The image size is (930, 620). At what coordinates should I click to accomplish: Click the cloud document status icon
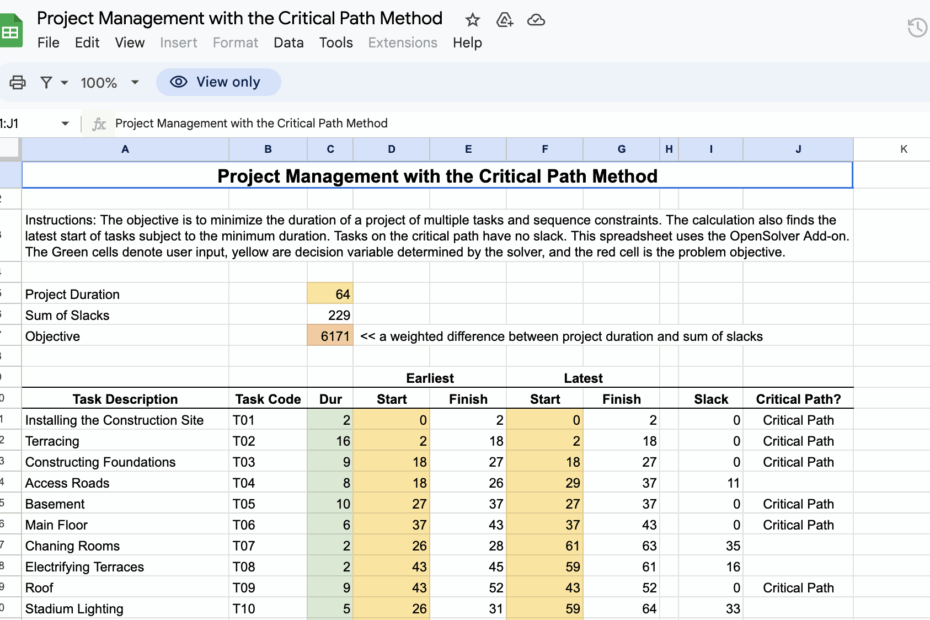(536, 18)
